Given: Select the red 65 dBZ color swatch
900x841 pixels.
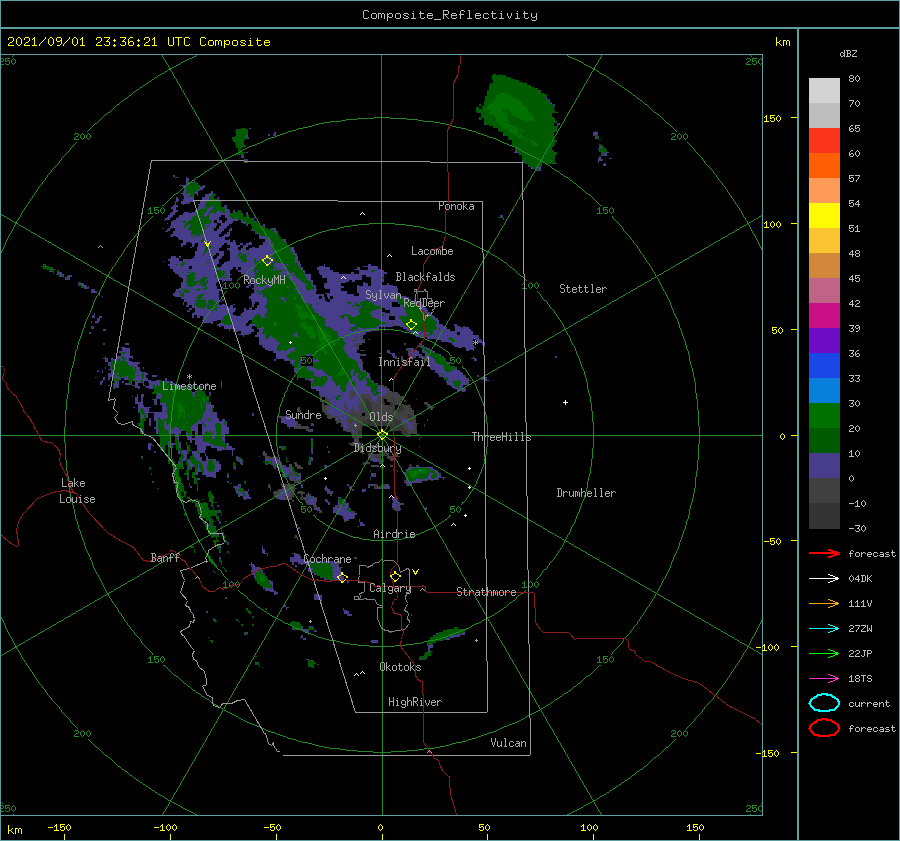Looking at the screenshot, I should (x=824, y=141).
